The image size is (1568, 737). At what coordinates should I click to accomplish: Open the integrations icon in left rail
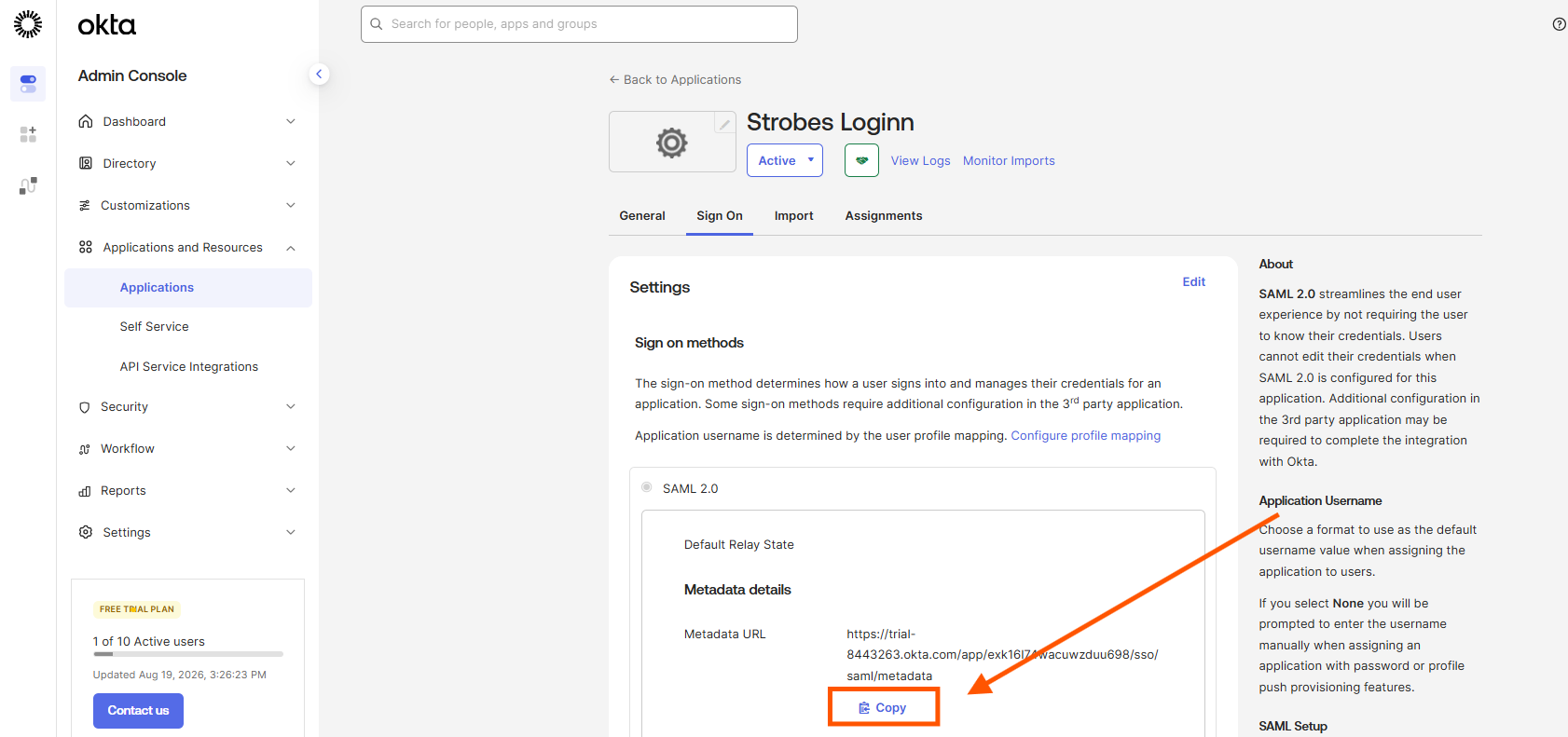(28, 185)
